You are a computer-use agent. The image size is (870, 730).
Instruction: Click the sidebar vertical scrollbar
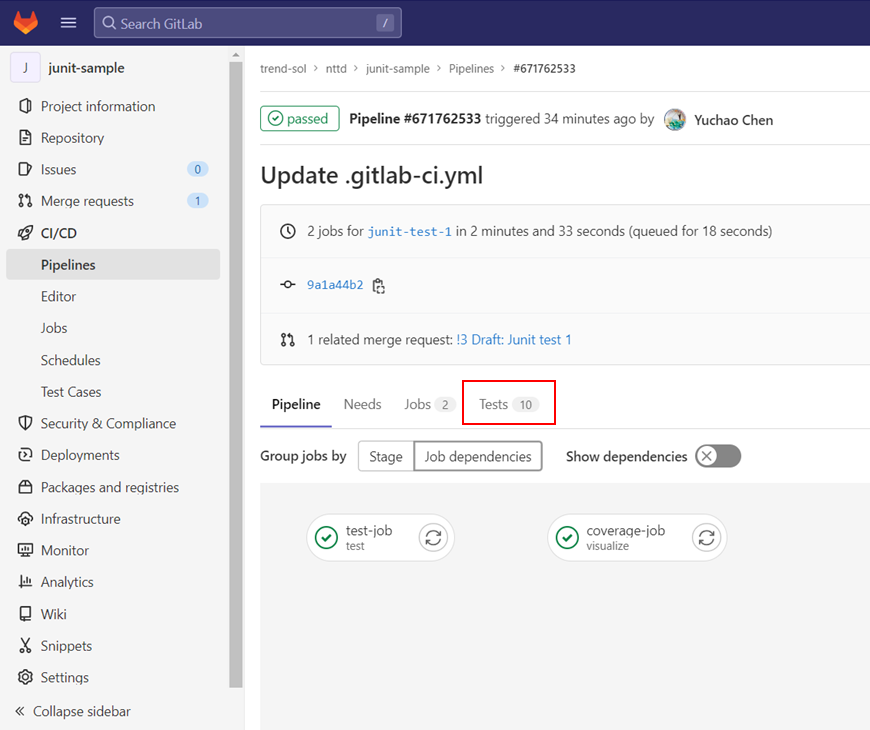tap(236, 374)
